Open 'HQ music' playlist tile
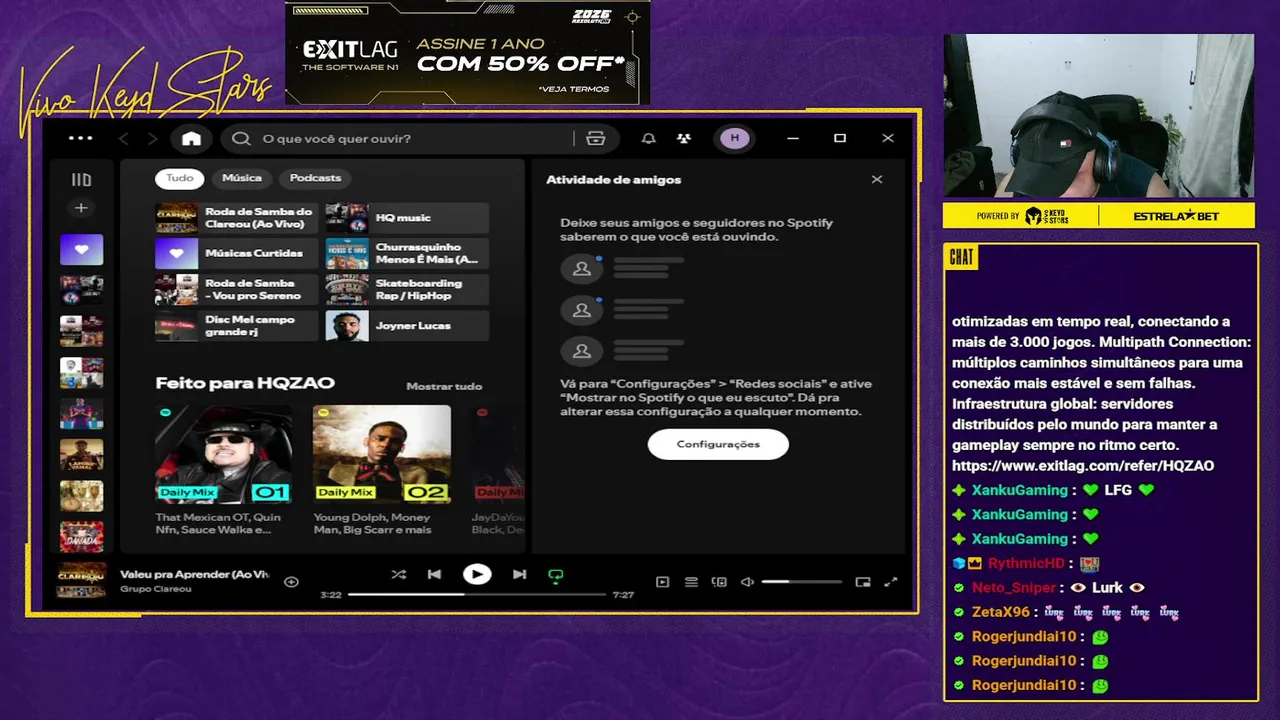Image resolution: width=1280 pixels, height=720 pixels. (407, 218)
